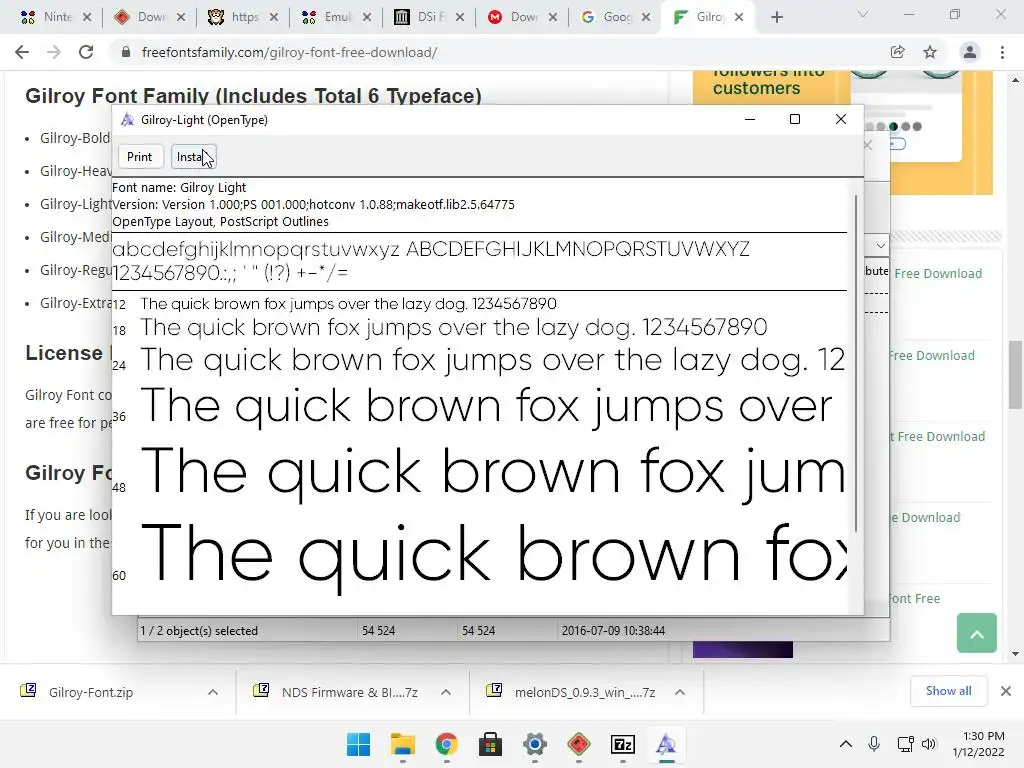Share this page via share icon
Image resolution: width=1024 pixels, height=768 pixels.
[897, 52]
